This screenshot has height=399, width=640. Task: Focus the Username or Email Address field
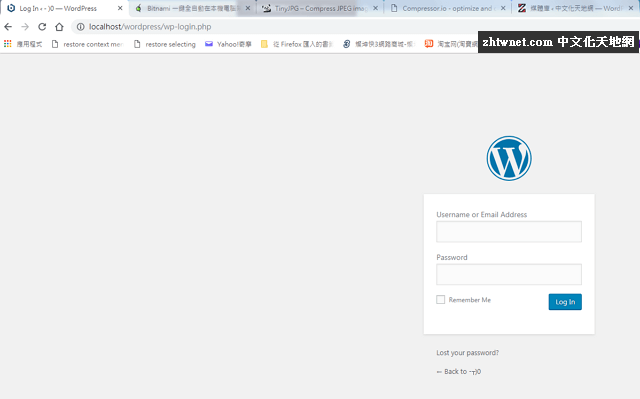click(x=509, y=232)
